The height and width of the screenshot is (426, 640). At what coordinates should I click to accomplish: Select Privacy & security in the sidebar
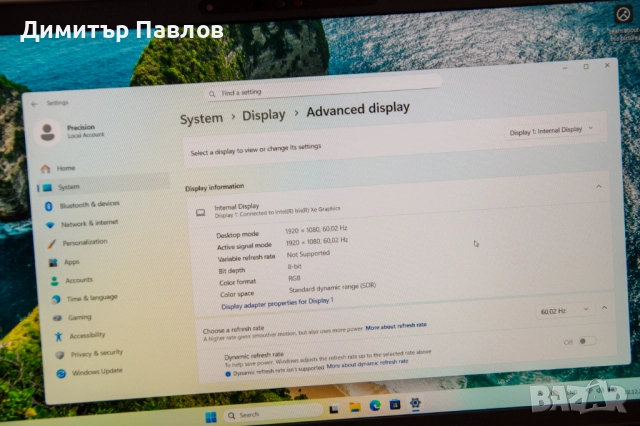click(96, 353)
